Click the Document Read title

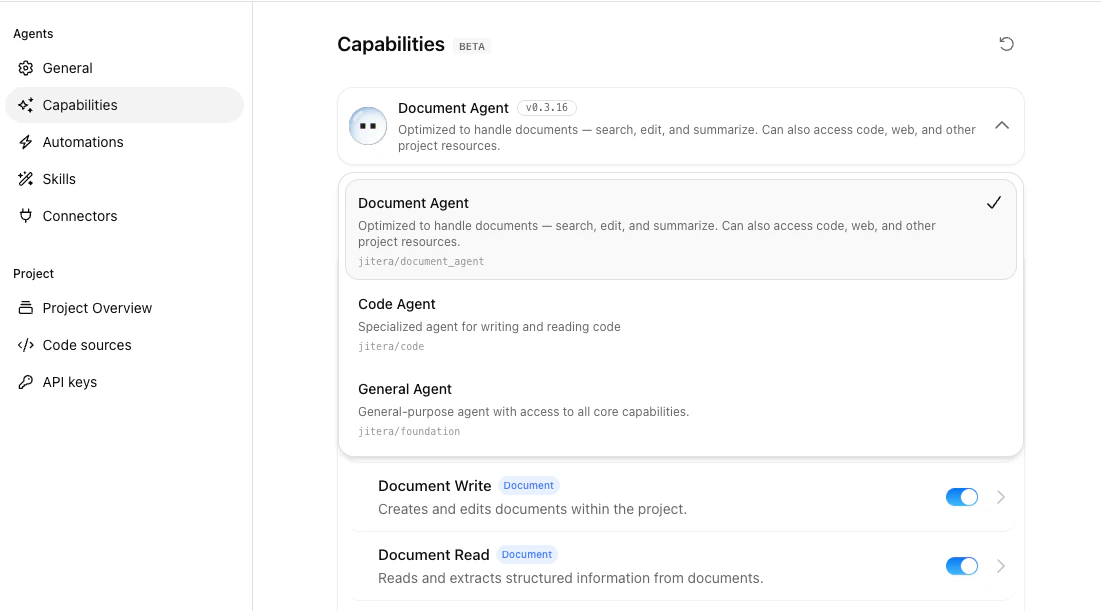433,555
